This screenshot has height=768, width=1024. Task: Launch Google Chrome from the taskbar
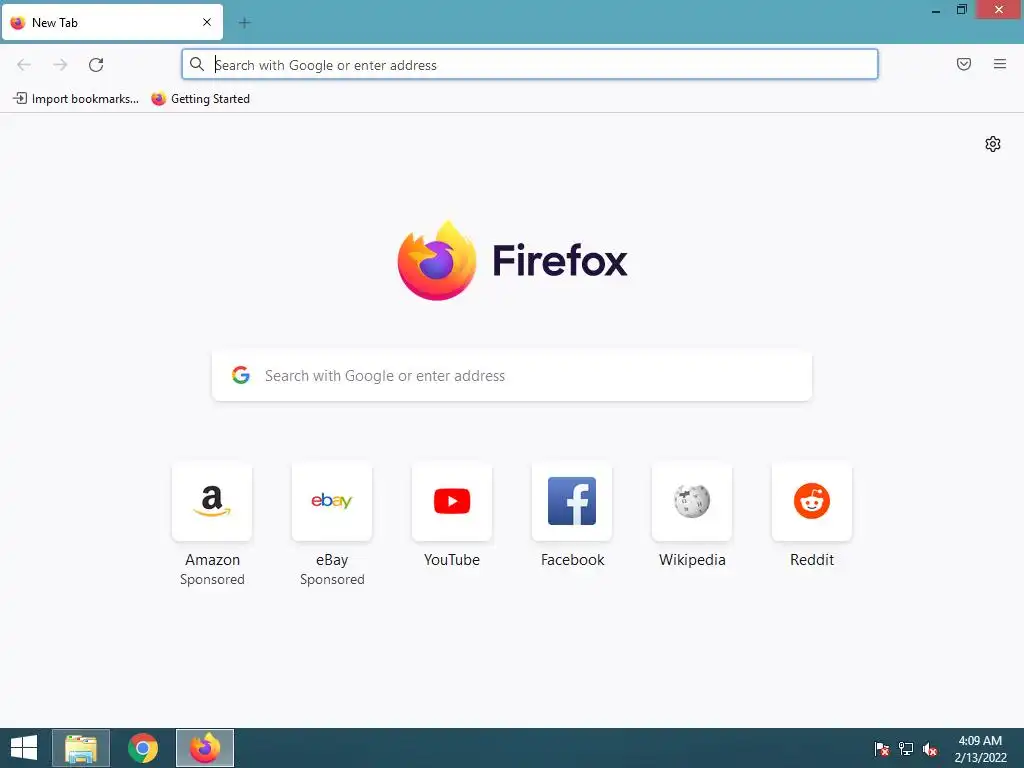click(x=143, y=748)
